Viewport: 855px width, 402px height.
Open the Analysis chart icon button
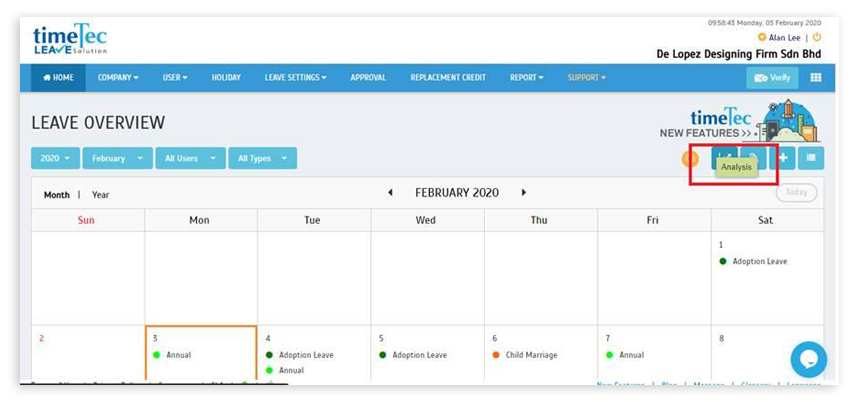pos(724,158)
